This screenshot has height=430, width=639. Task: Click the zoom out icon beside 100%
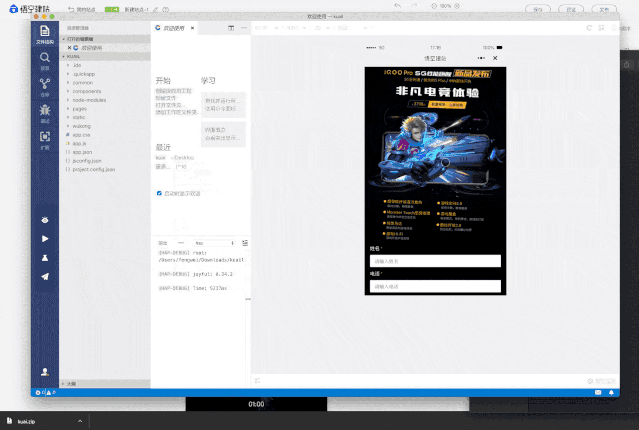pyautogui.click(x=434, y=6)
